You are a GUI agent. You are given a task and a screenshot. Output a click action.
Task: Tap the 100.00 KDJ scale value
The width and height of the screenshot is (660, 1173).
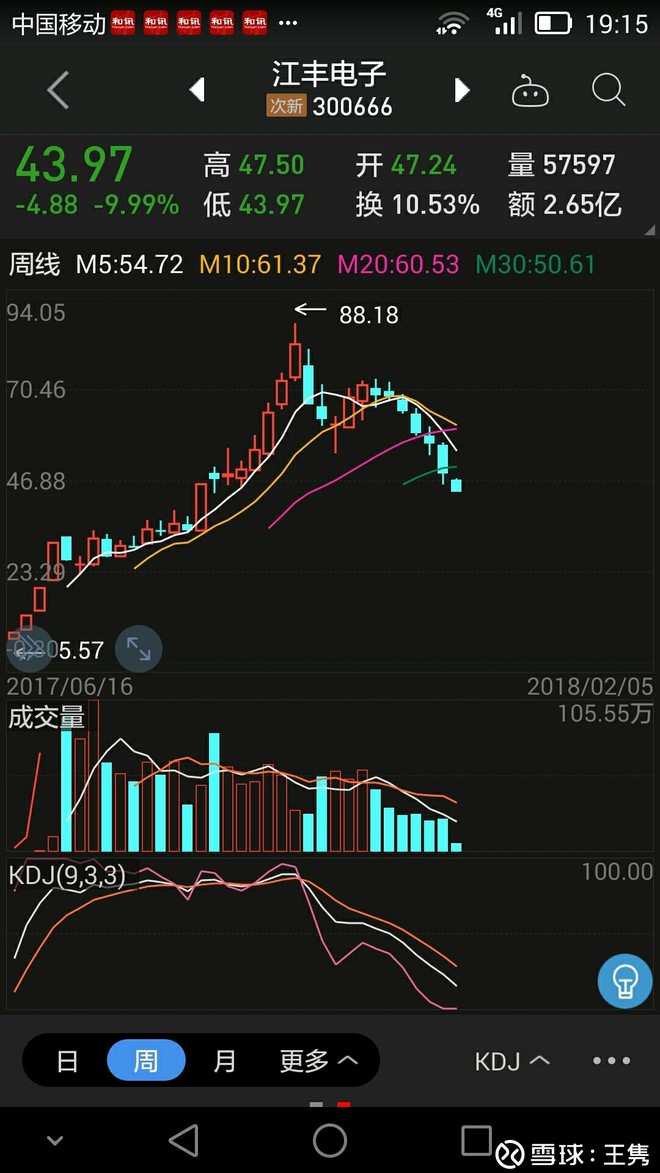617,871
